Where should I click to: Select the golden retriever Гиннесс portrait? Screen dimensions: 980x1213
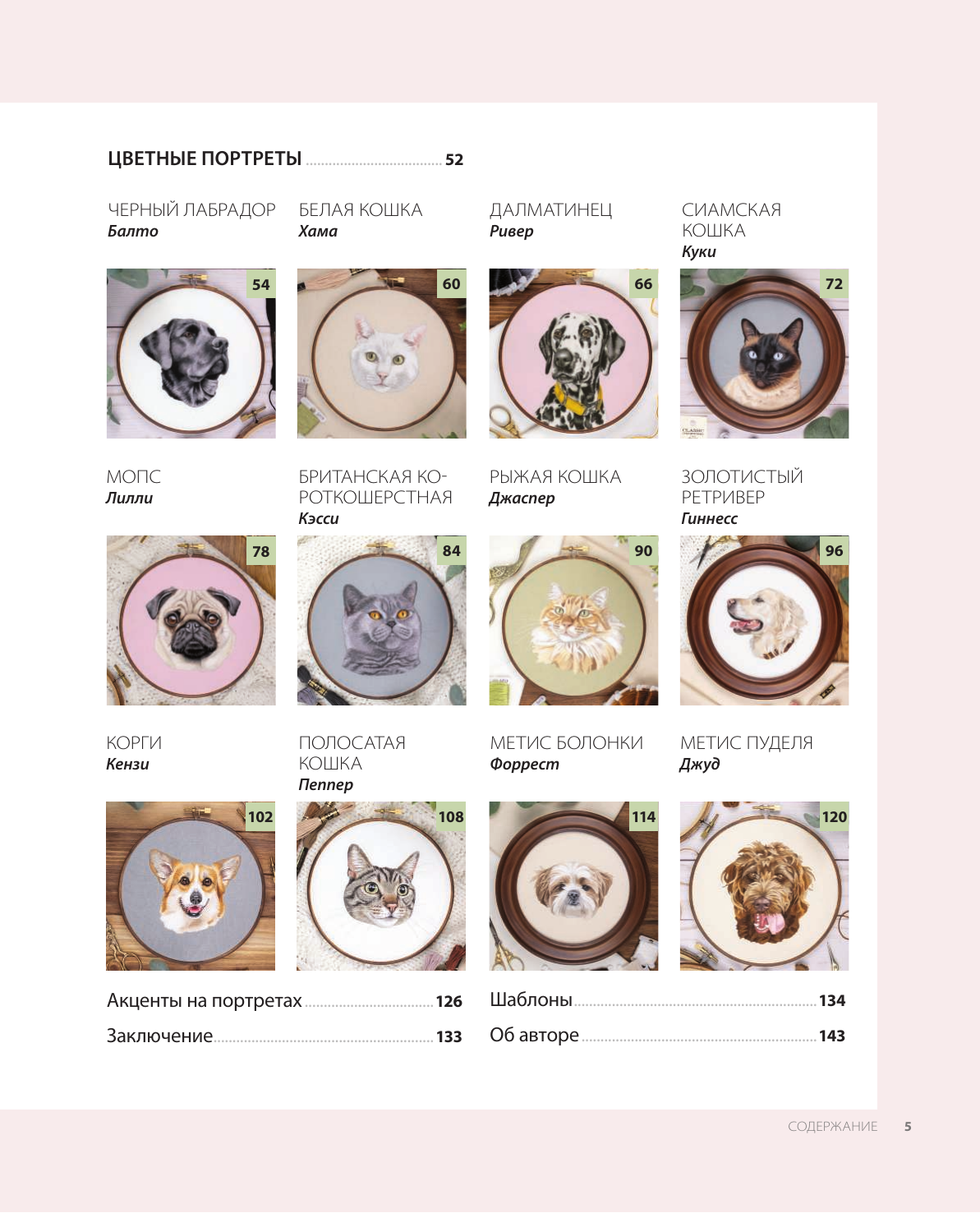point(764,621)
